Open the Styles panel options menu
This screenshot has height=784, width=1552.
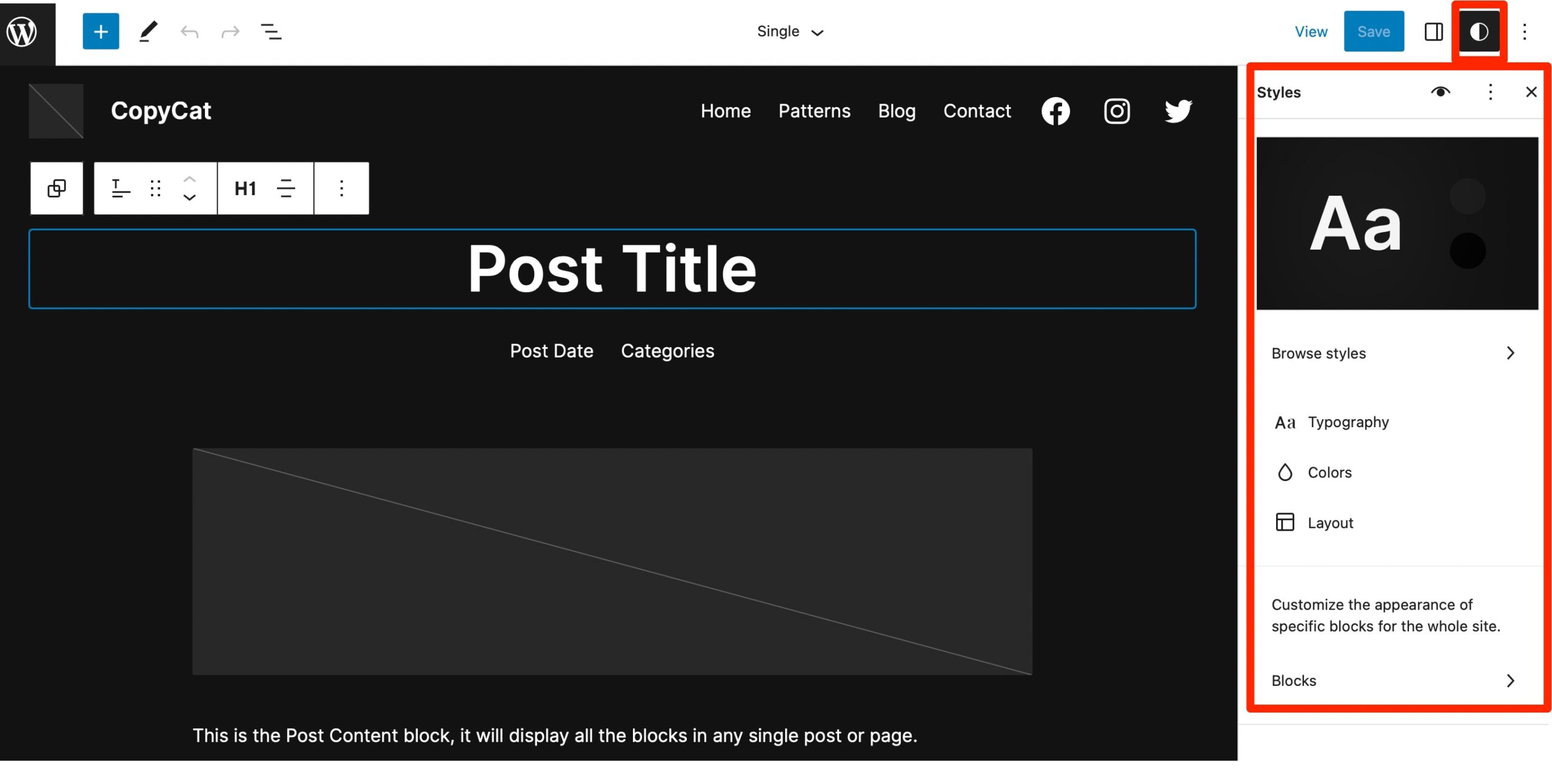[x=1490, y=91]
